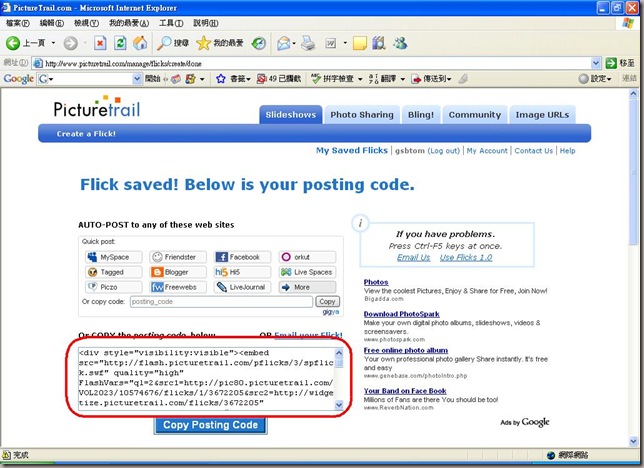644x468 pixels.
Task: Click the IE Forward arrow button
Action: (70, 43)
